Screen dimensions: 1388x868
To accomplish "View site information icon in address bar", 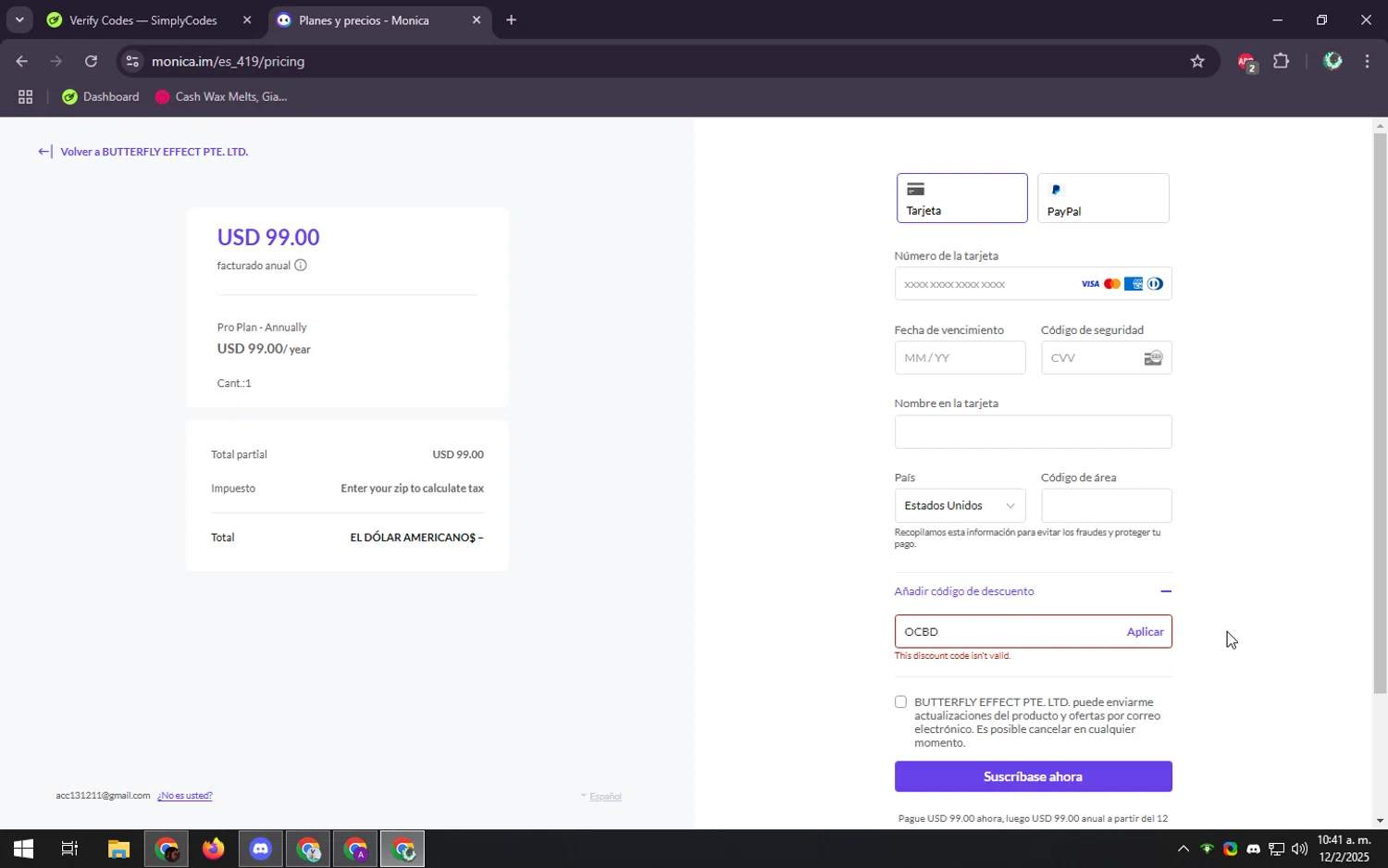I will tap(132, 61).
